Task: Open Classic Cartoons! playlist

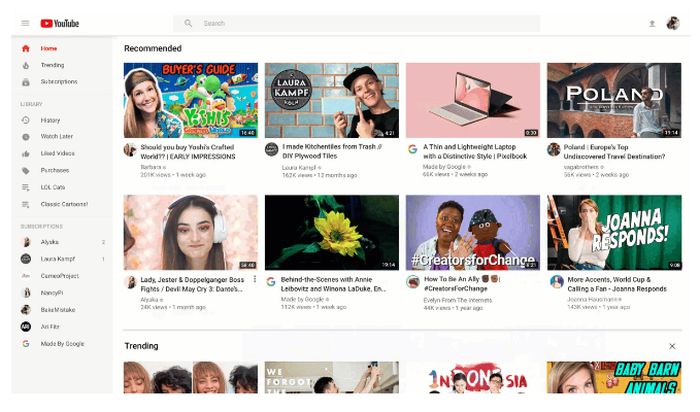Action: click(x=62, y=204)
